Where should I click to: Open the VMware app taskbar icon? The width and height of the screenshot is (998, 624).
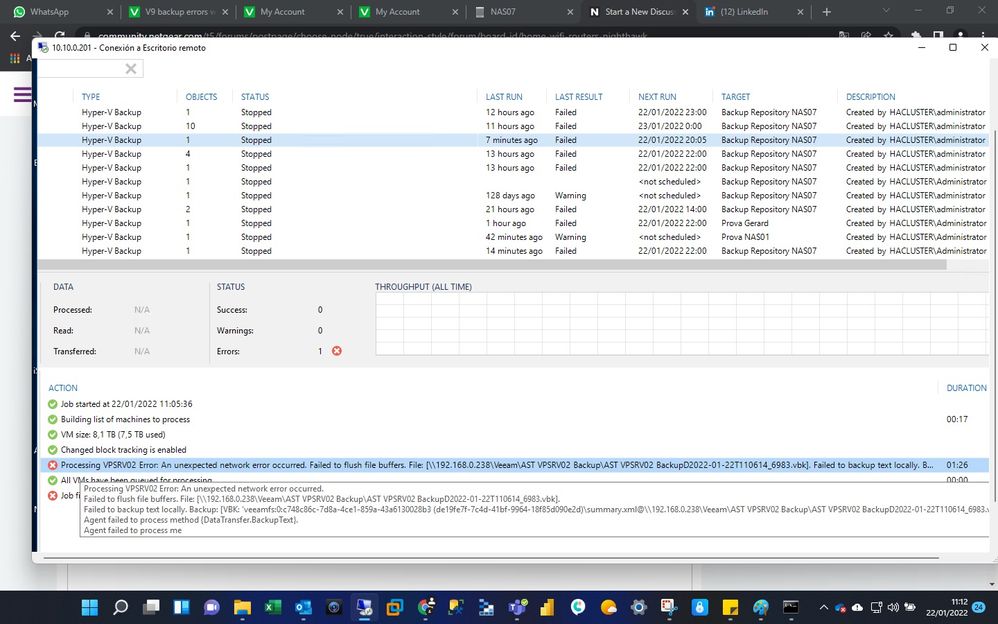(x=395, y=607)
